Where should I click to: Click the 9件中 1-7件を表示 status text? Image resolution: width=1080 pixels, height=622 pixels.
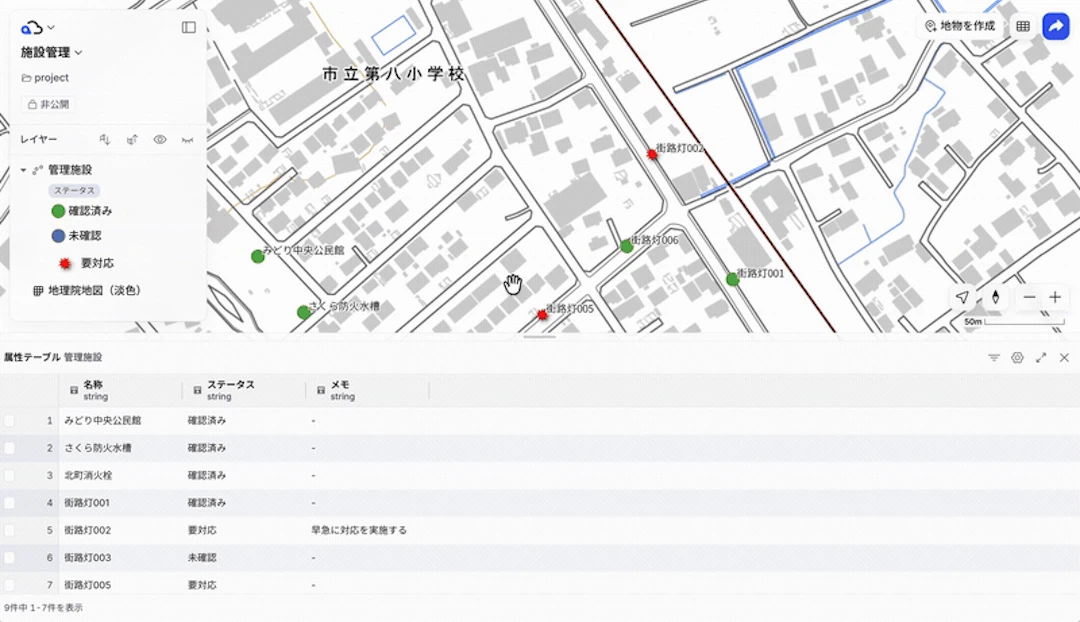(x=43, y=608)
